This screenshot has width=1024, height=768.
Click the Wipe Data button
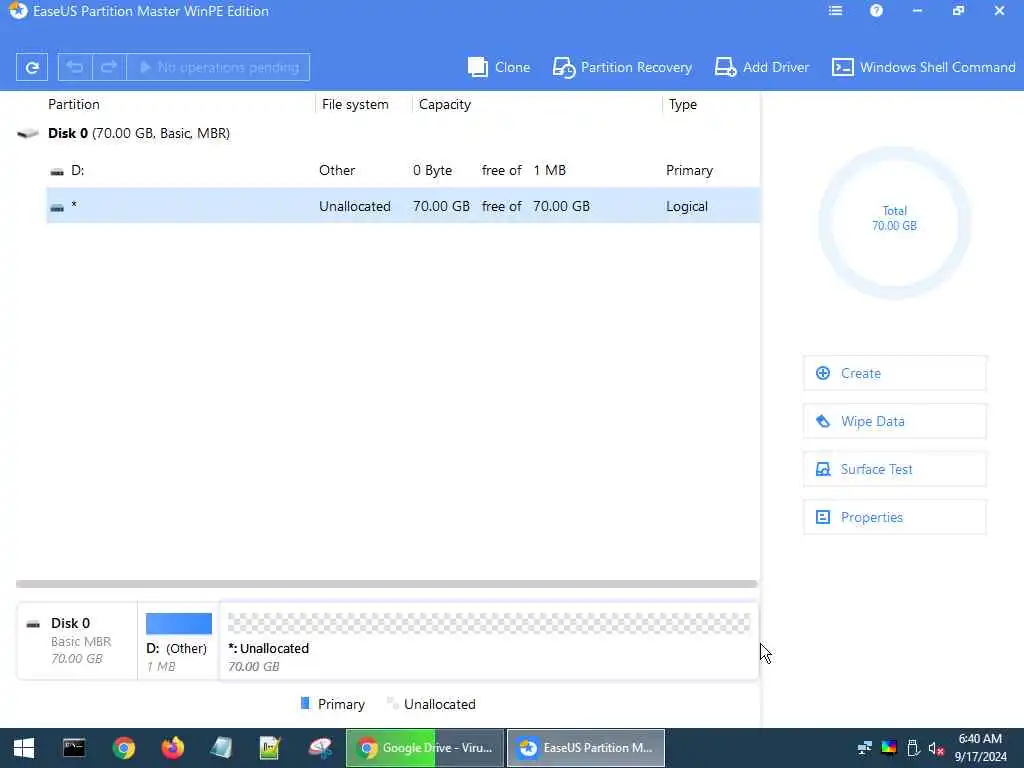click(894, 421)
